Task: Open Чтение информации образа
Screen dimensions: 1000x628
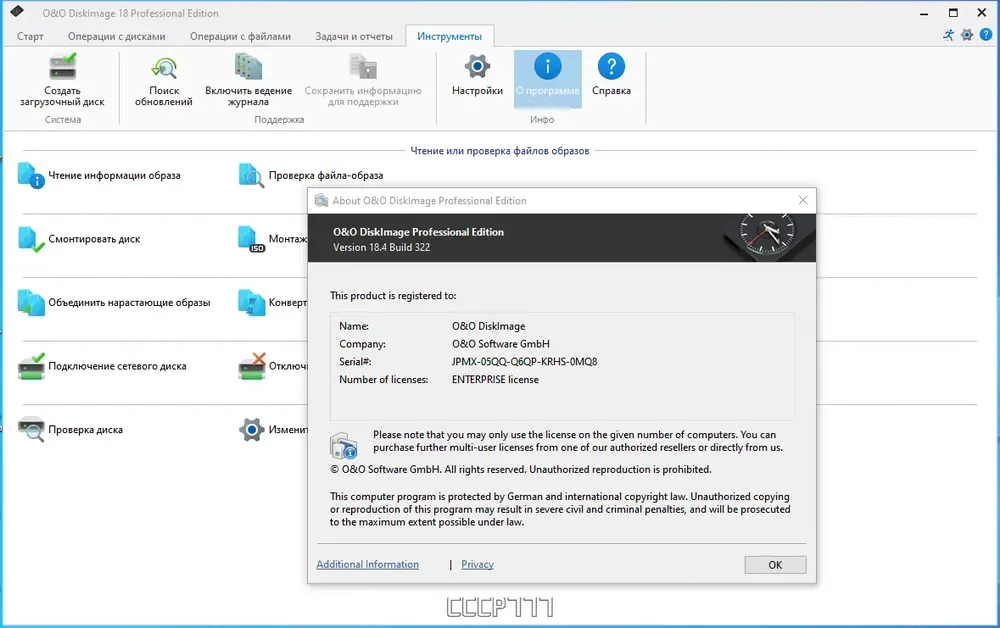Action: 99,175
